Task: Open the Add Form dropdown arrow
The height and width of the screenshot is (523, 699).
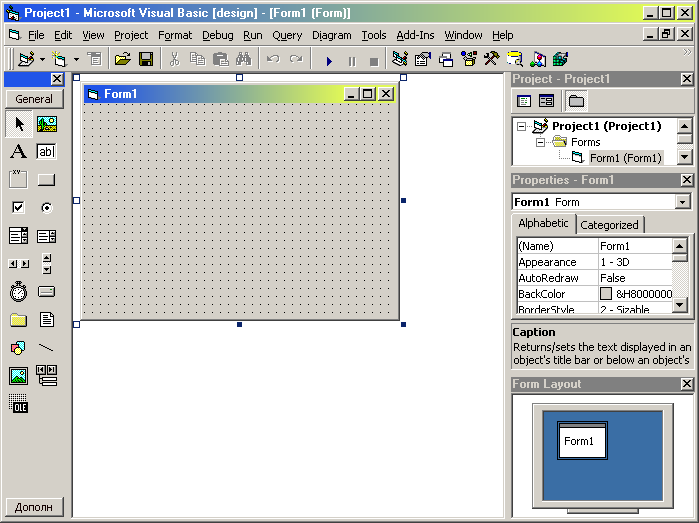Action: pos(76,59)
